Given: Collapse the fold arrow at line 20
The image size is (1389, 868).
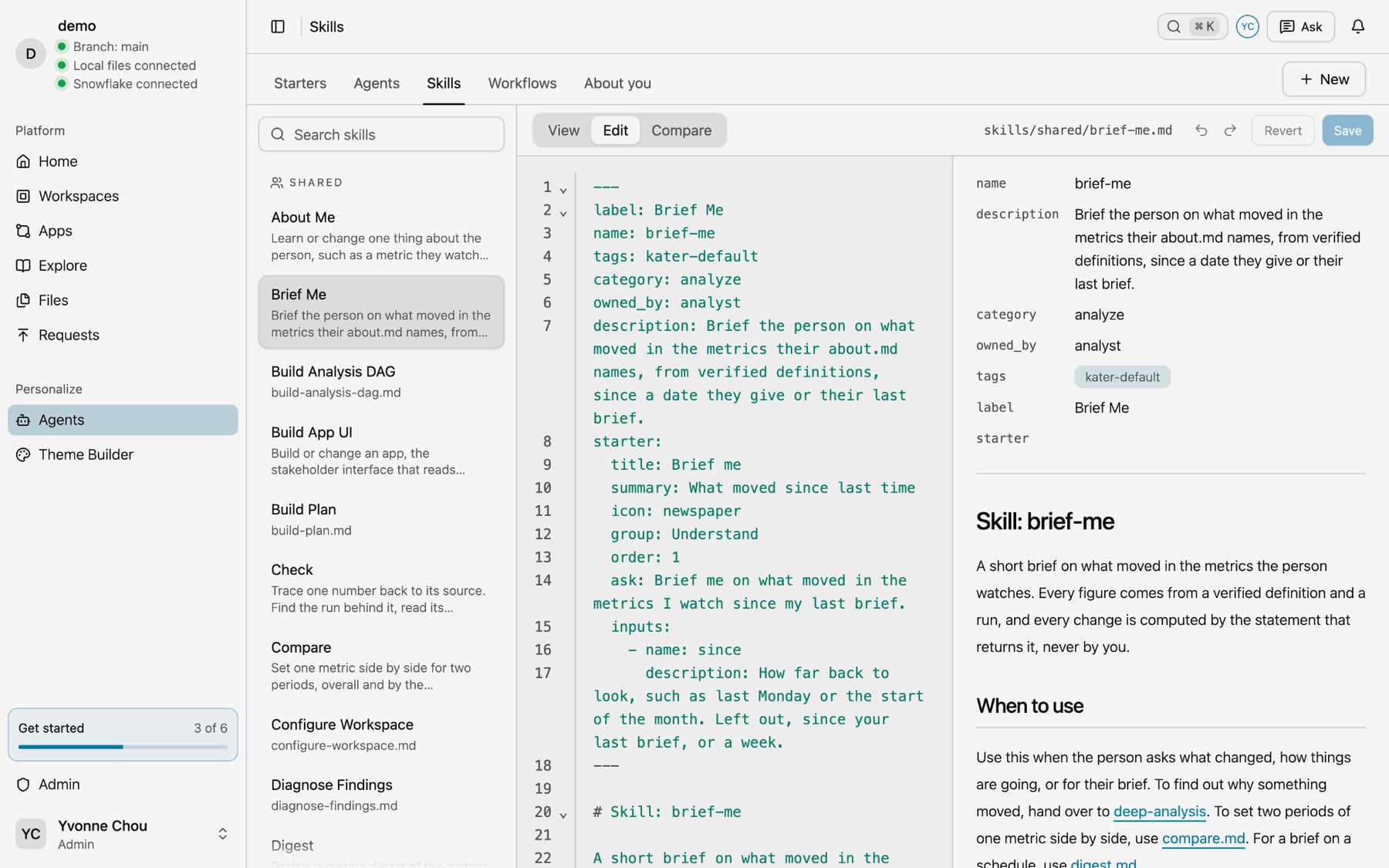Looking at the screenshot, I should click(x=563, y=815).
